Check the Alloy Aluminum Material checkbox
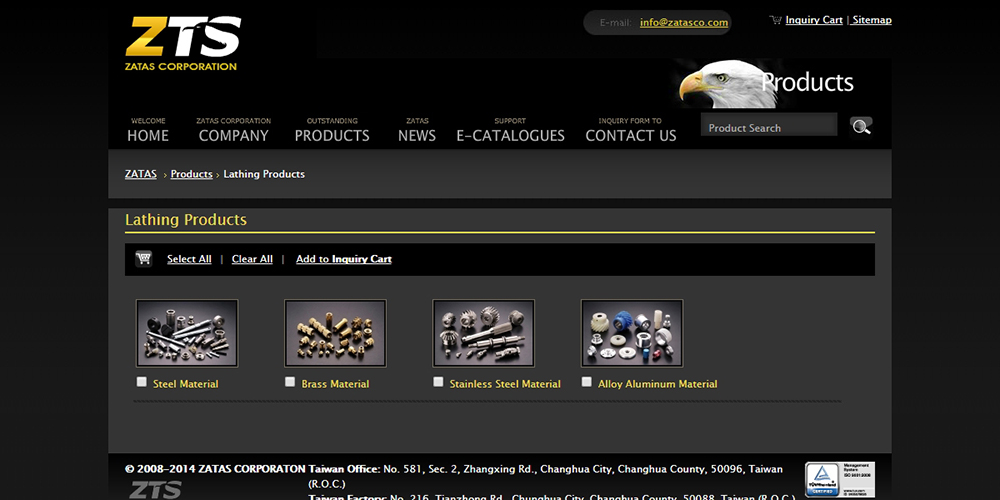The width and height of the screenshot is (1000, 500). tap(587, 381)
